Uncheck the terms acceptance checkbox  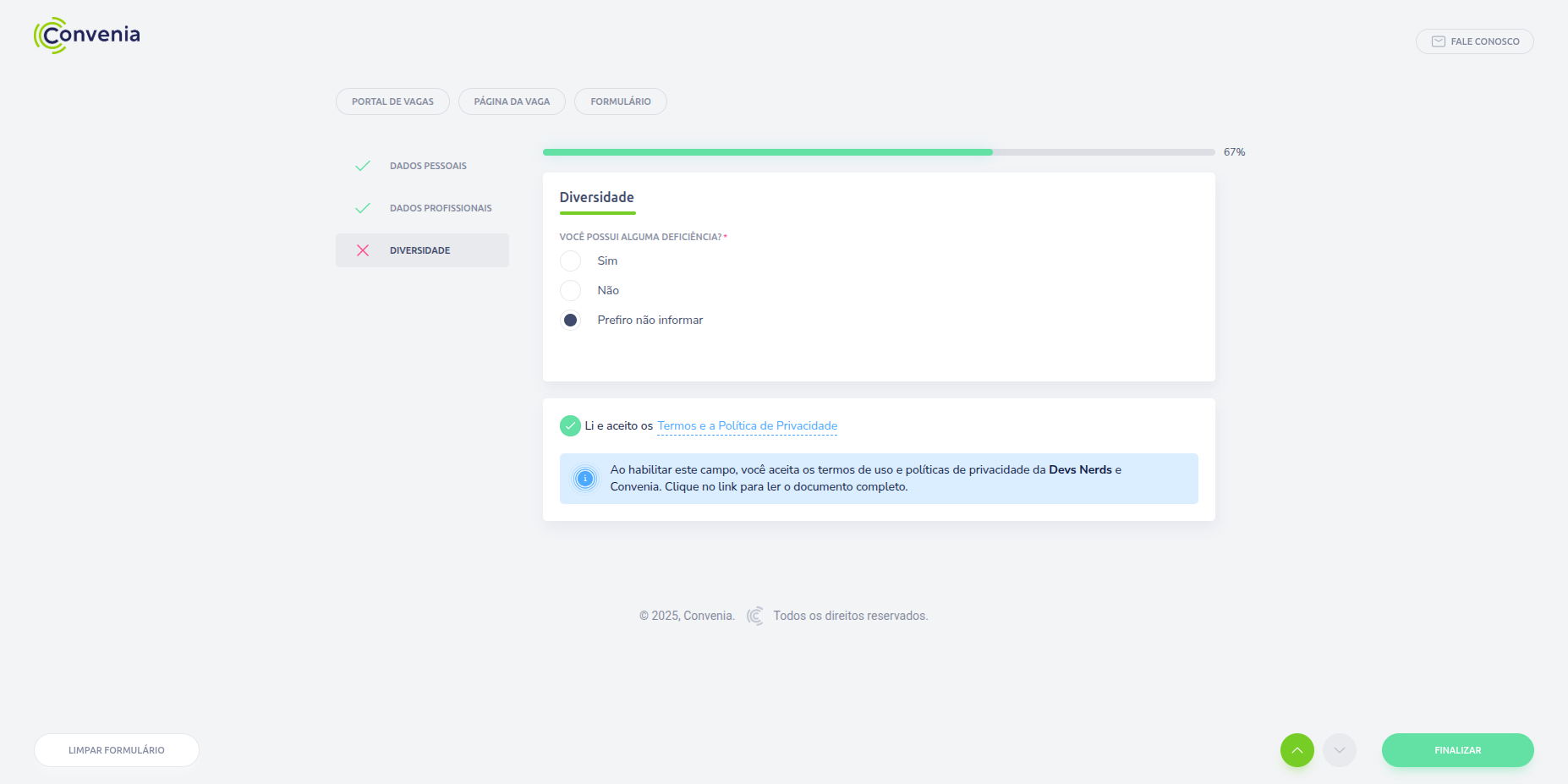(x=570, y=426)
